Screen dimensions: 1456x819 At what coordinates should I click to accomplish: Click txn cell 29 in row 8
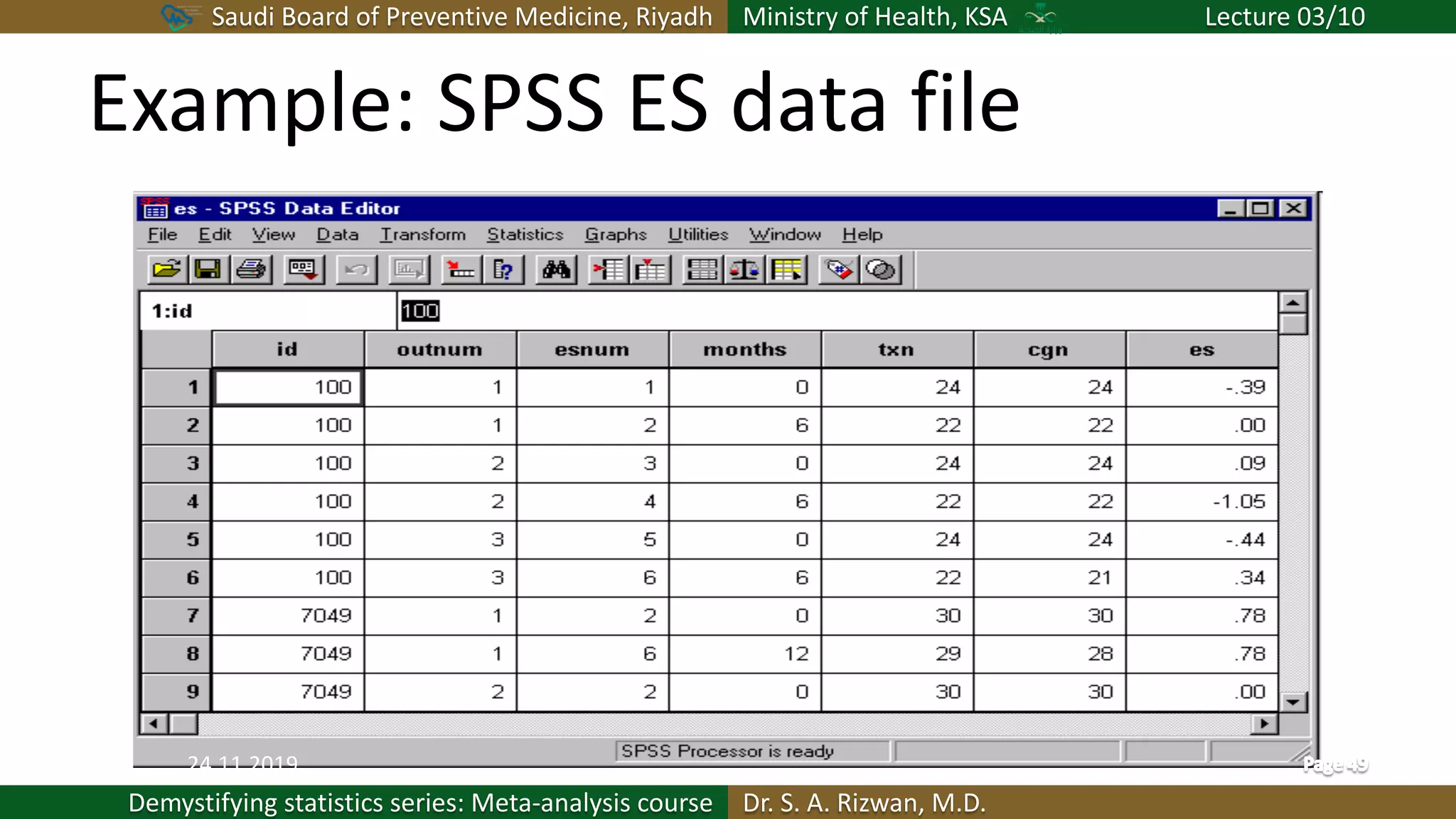[x=897, y=653]
